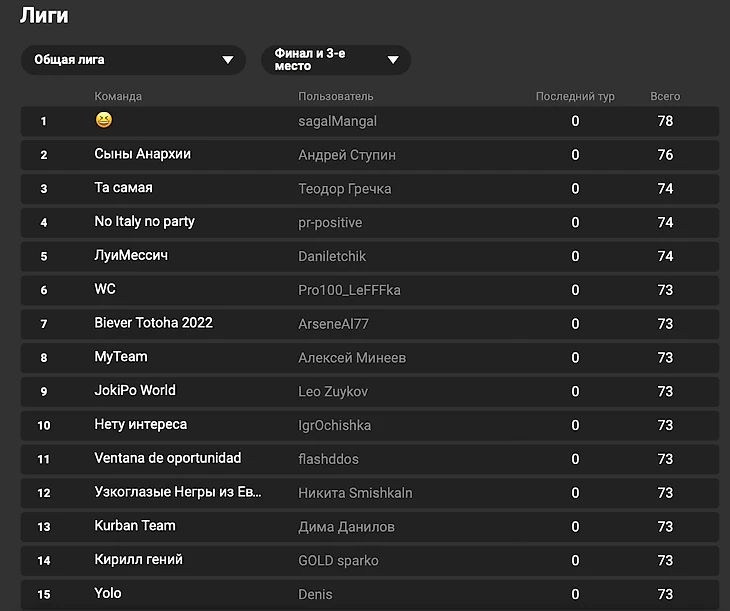
Task: Click the Всего column header
Action: 665,97
